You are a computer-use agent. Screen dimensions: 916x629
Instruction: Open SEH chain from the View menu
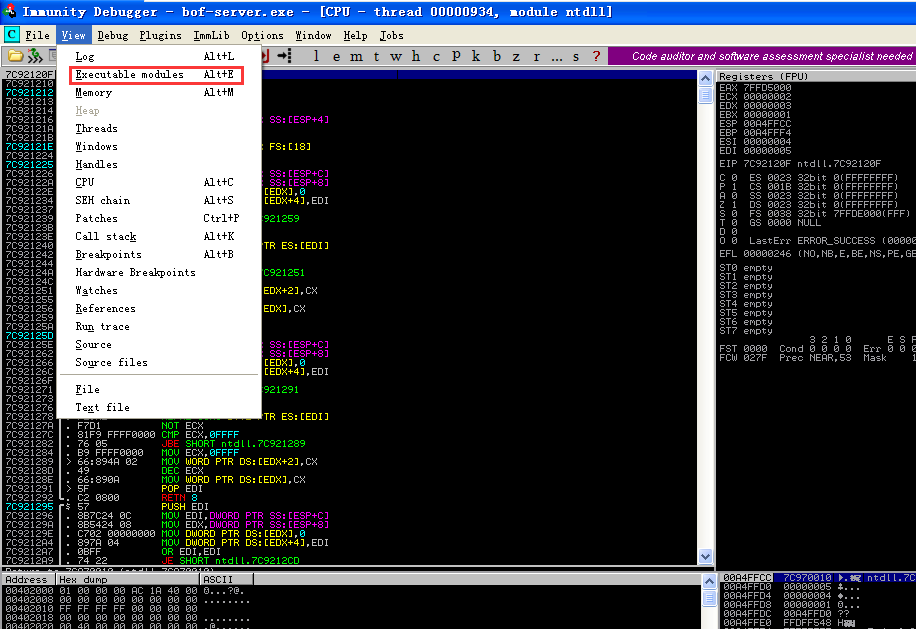click(159, 200)
